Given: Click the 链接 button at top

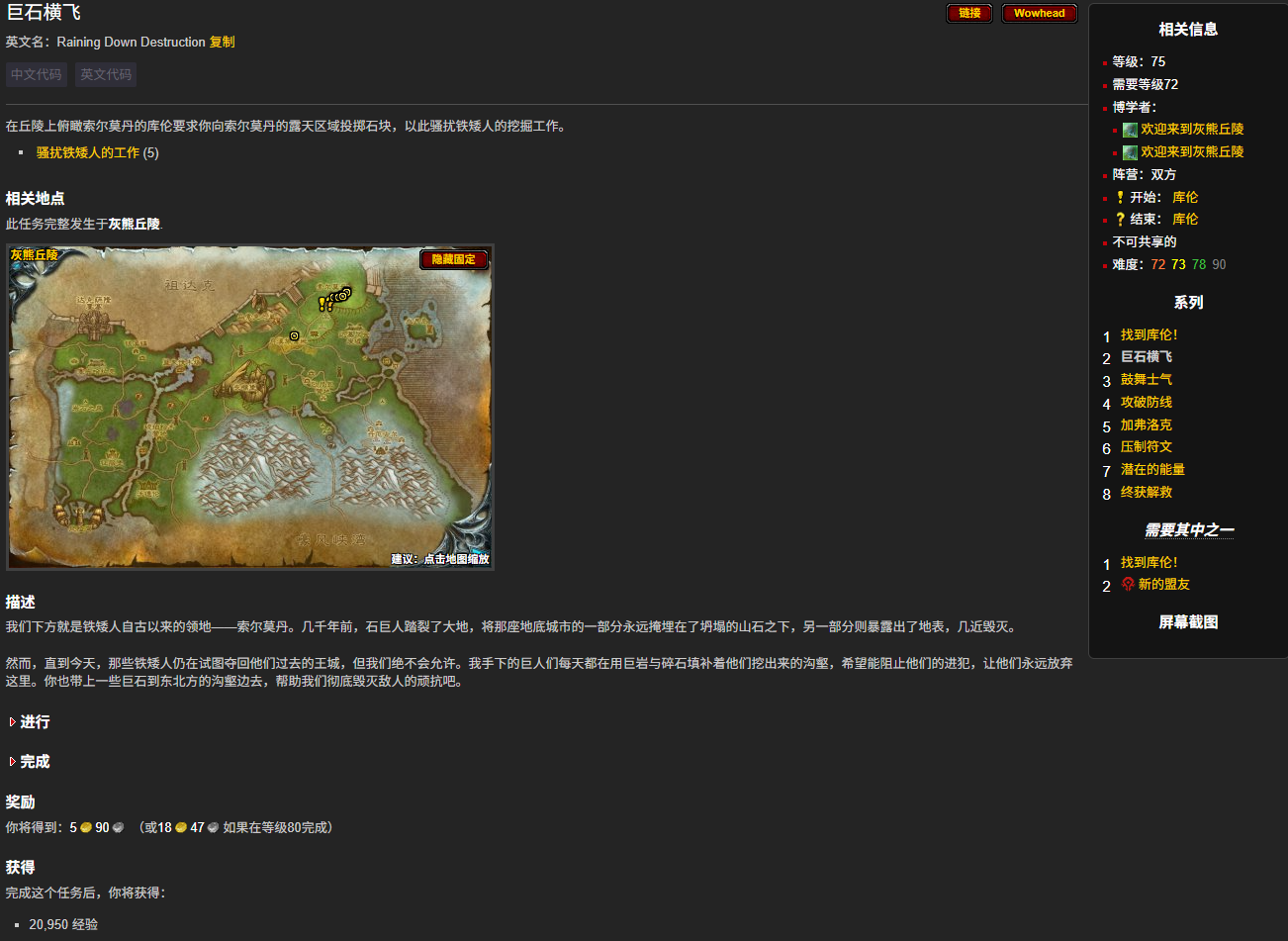Looking at the screenshot, I should (969, 14).
